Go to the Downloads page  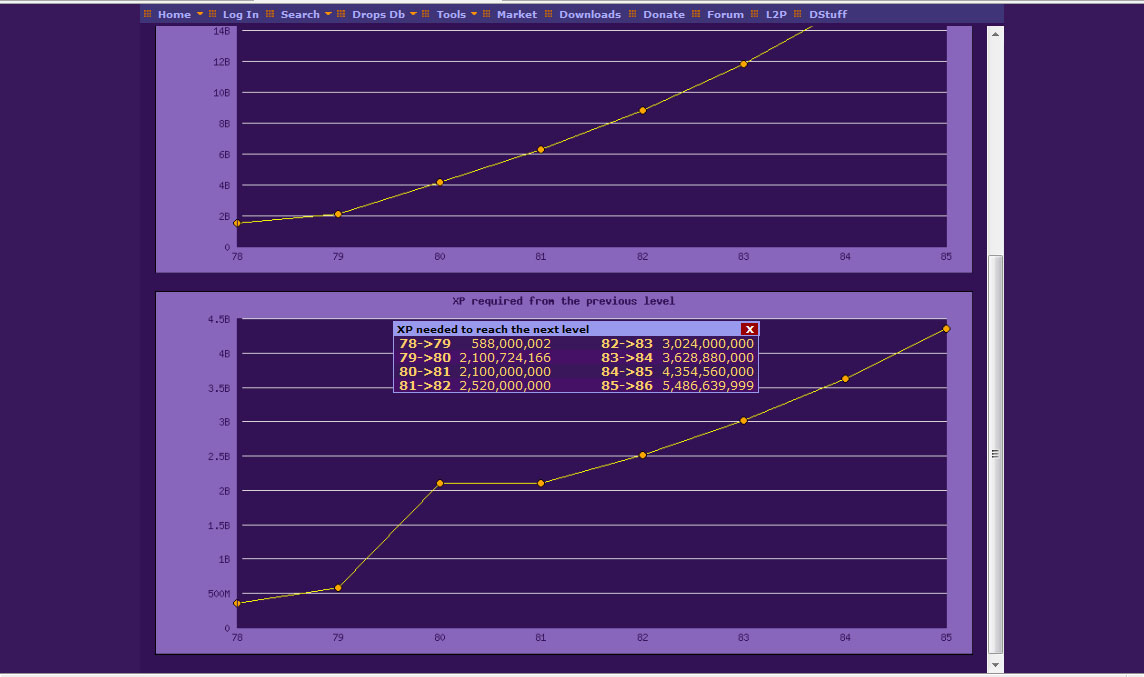[x=589, y=14]
